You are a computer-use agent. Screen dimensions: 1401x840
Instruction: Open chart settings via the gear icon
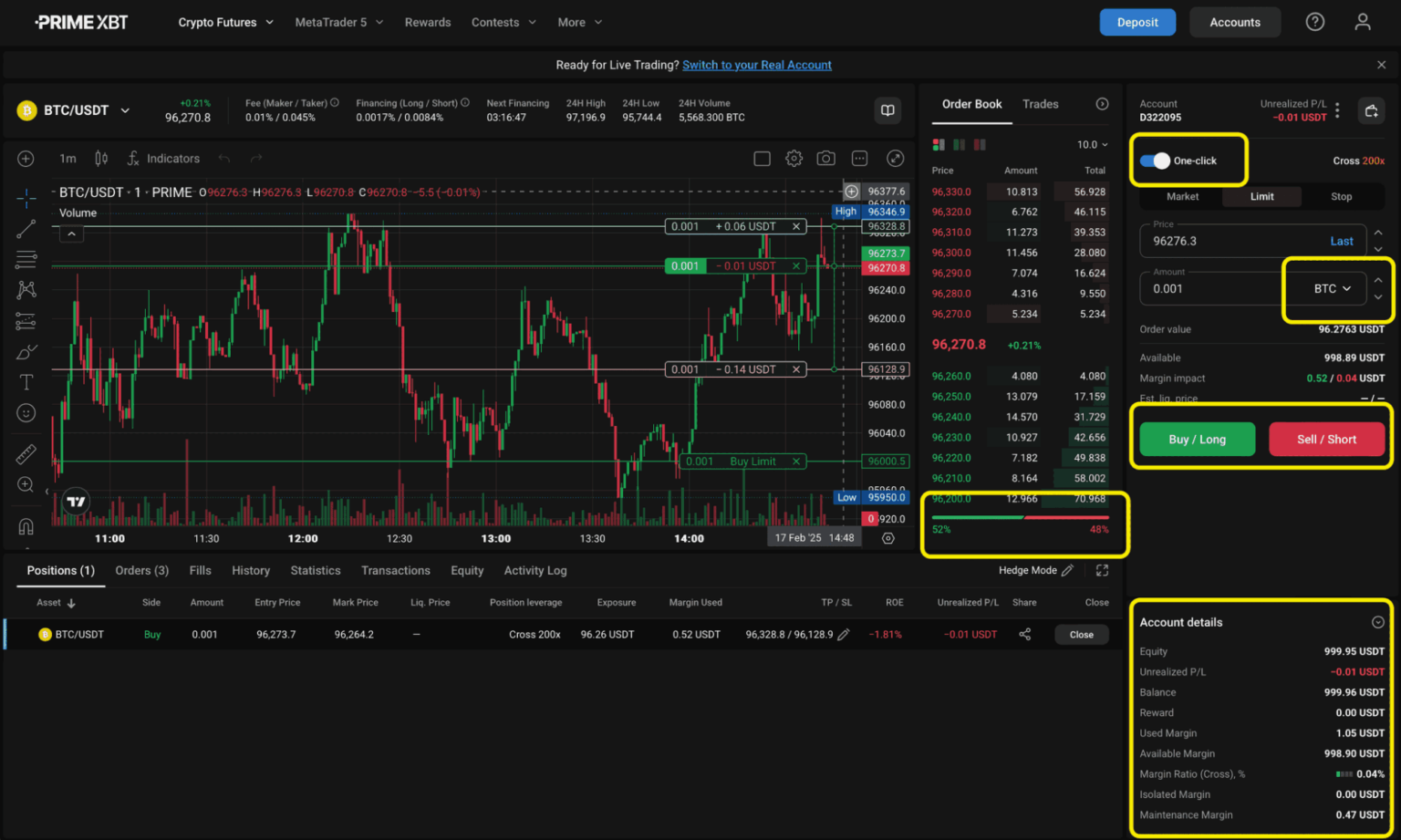pos(794,158)
